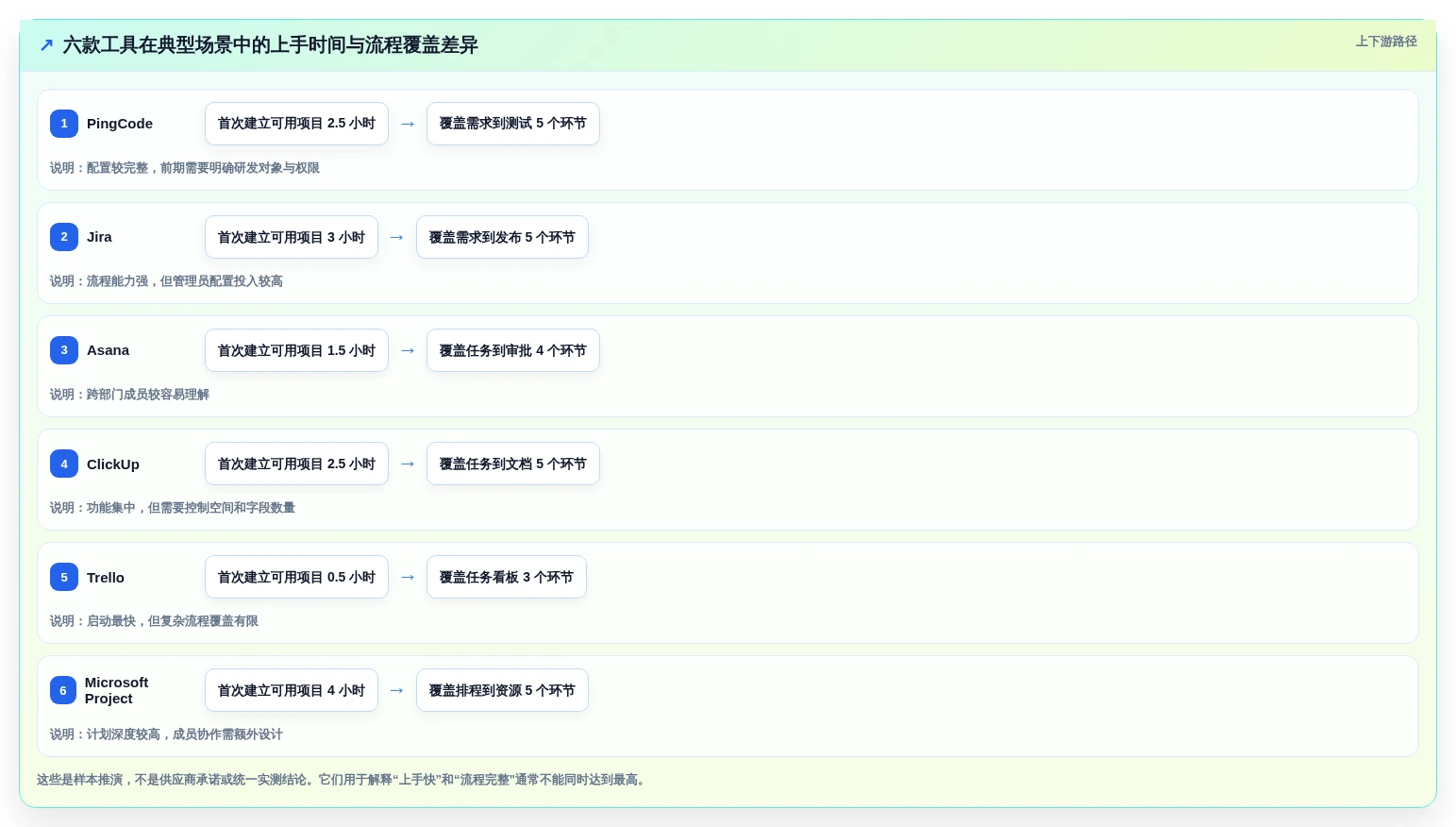Click the note 流程能力强，但管理员配置投入较高

pos(185,281)
